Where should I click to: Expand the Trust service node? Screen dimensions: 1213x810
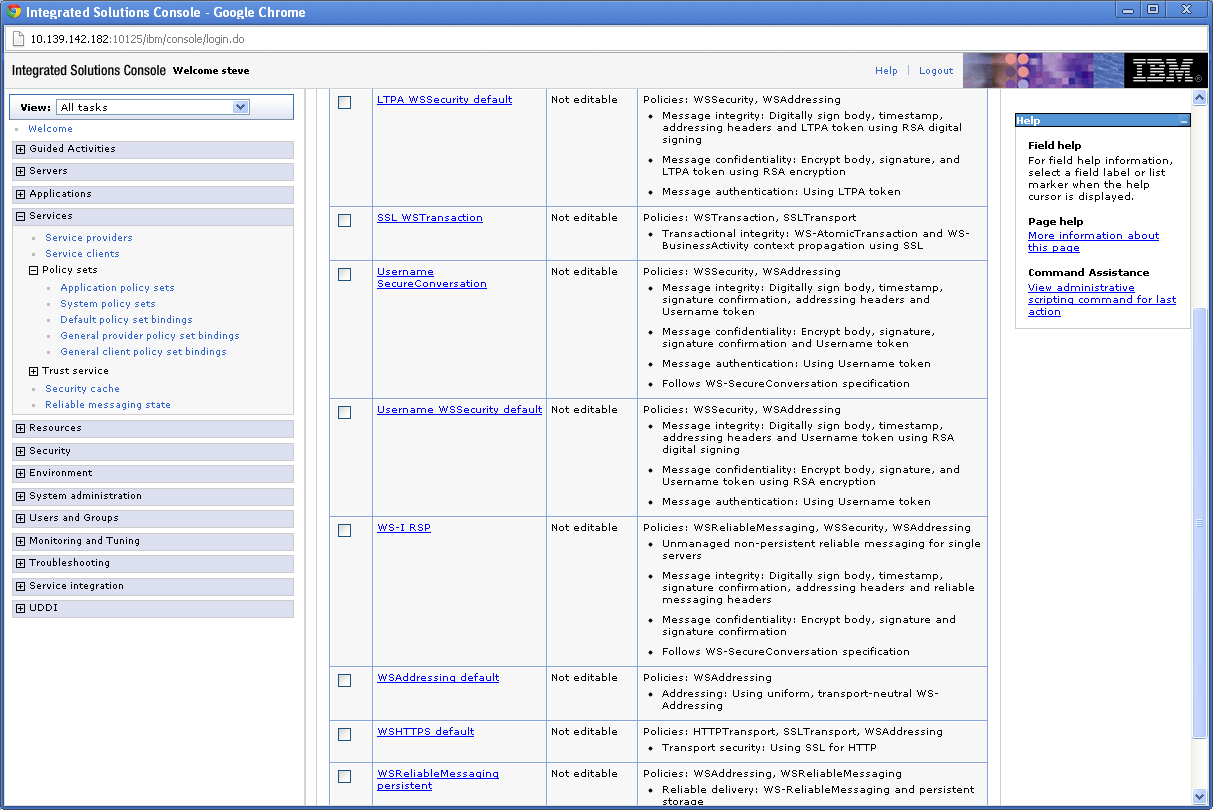click(x=33, y=370)
